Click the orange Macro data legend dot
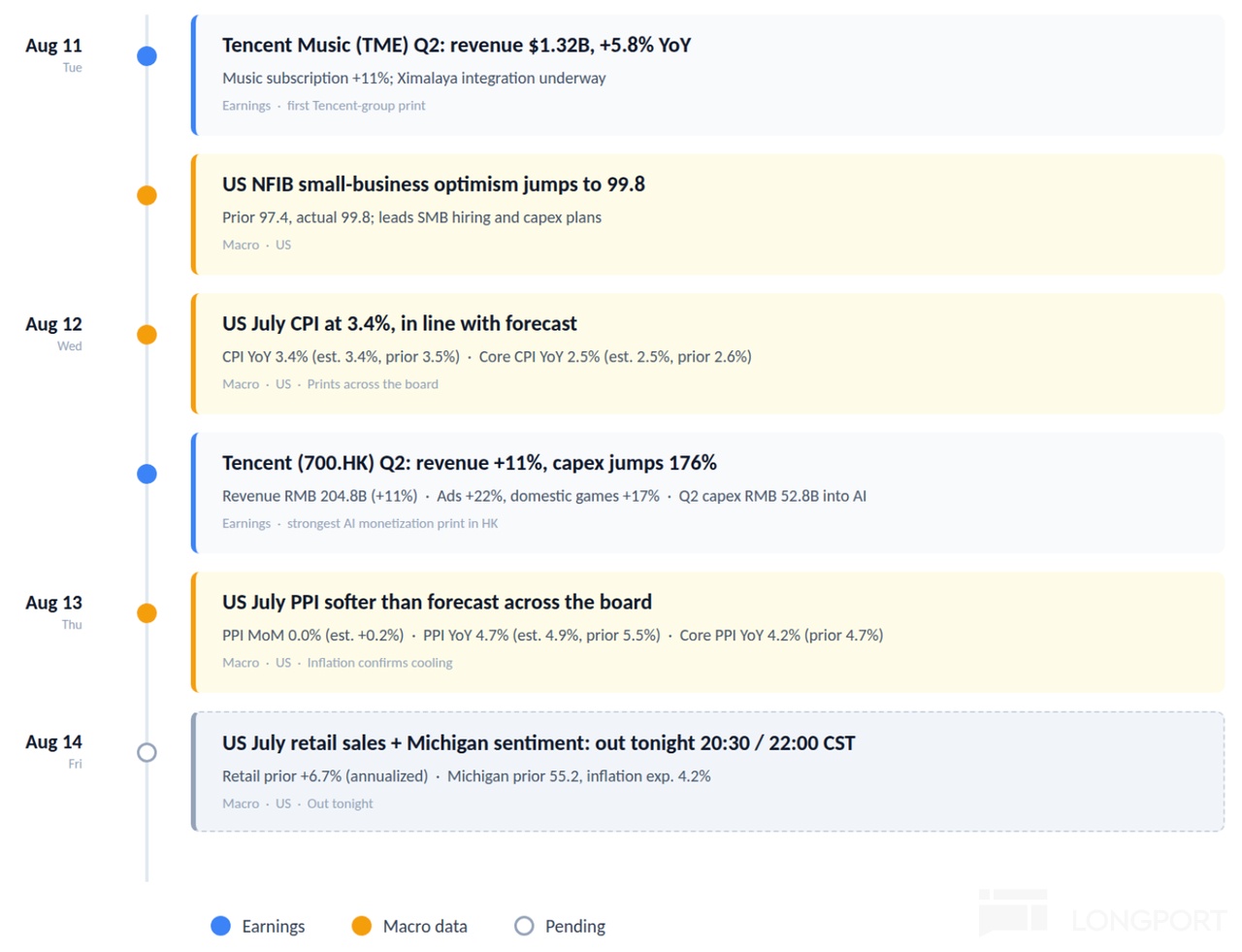 pyautogui.click(x=361, y=926)
